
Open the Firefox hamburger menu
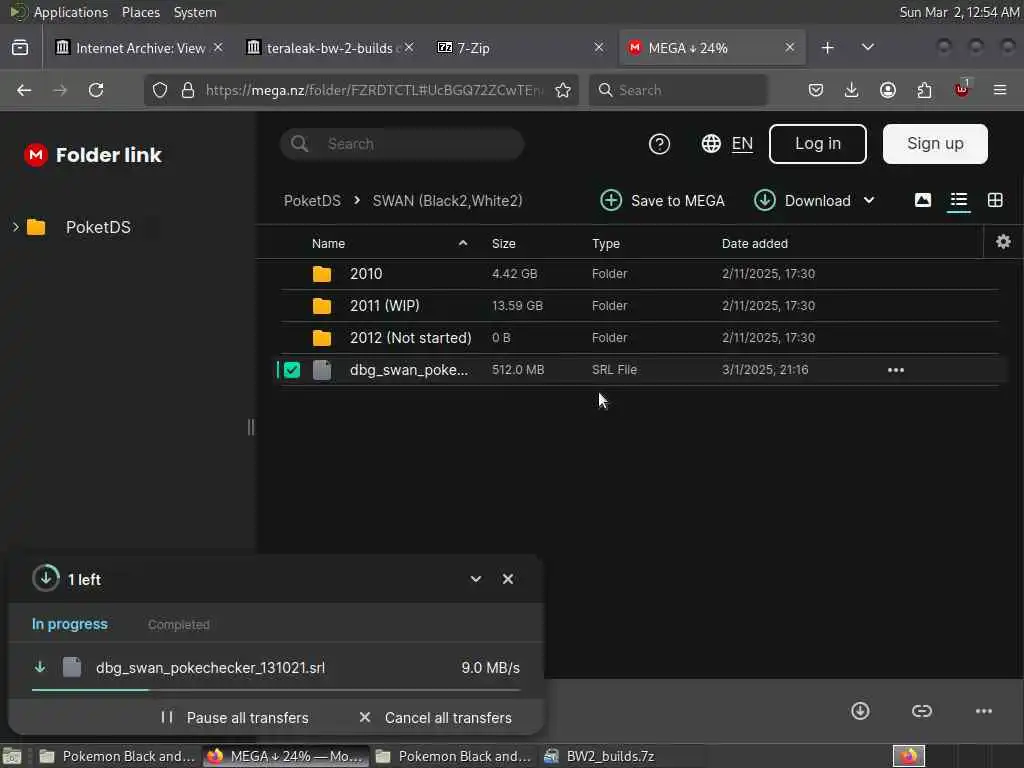tap(1000, 90)
